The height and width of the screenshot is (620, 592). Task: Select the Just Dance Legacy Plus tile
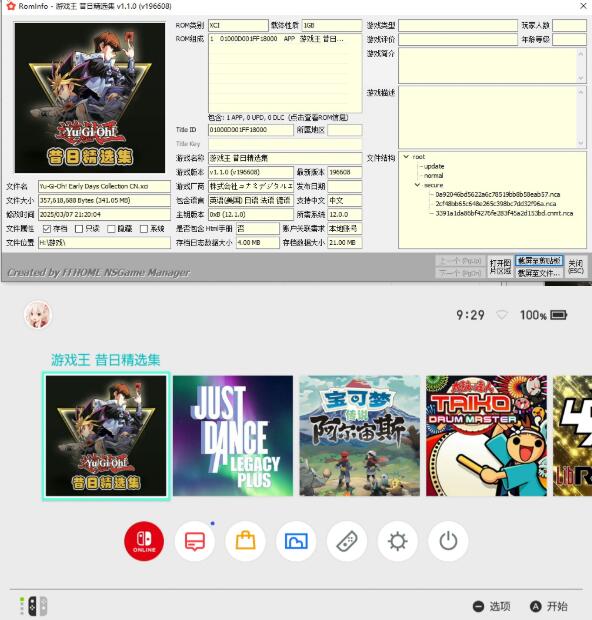pyautogui.click(x=233, y=436)
